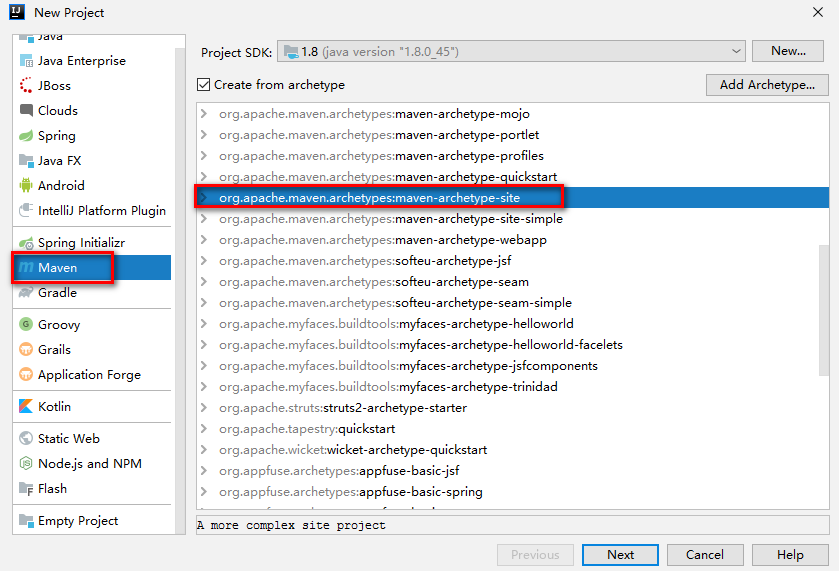Viewport: 839px width, 571px height.
Task: Click the project type list scrollbar
Action: click(180, 289)
